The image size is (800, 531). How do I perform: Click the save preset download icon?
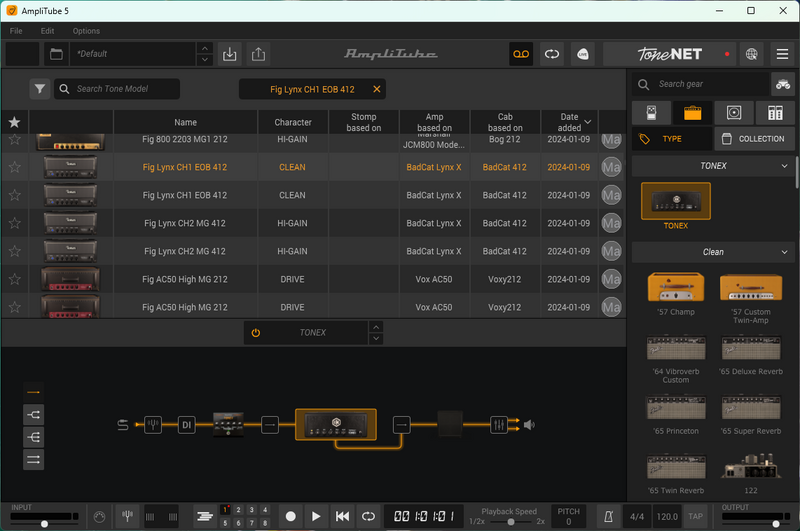pos(230,54)
